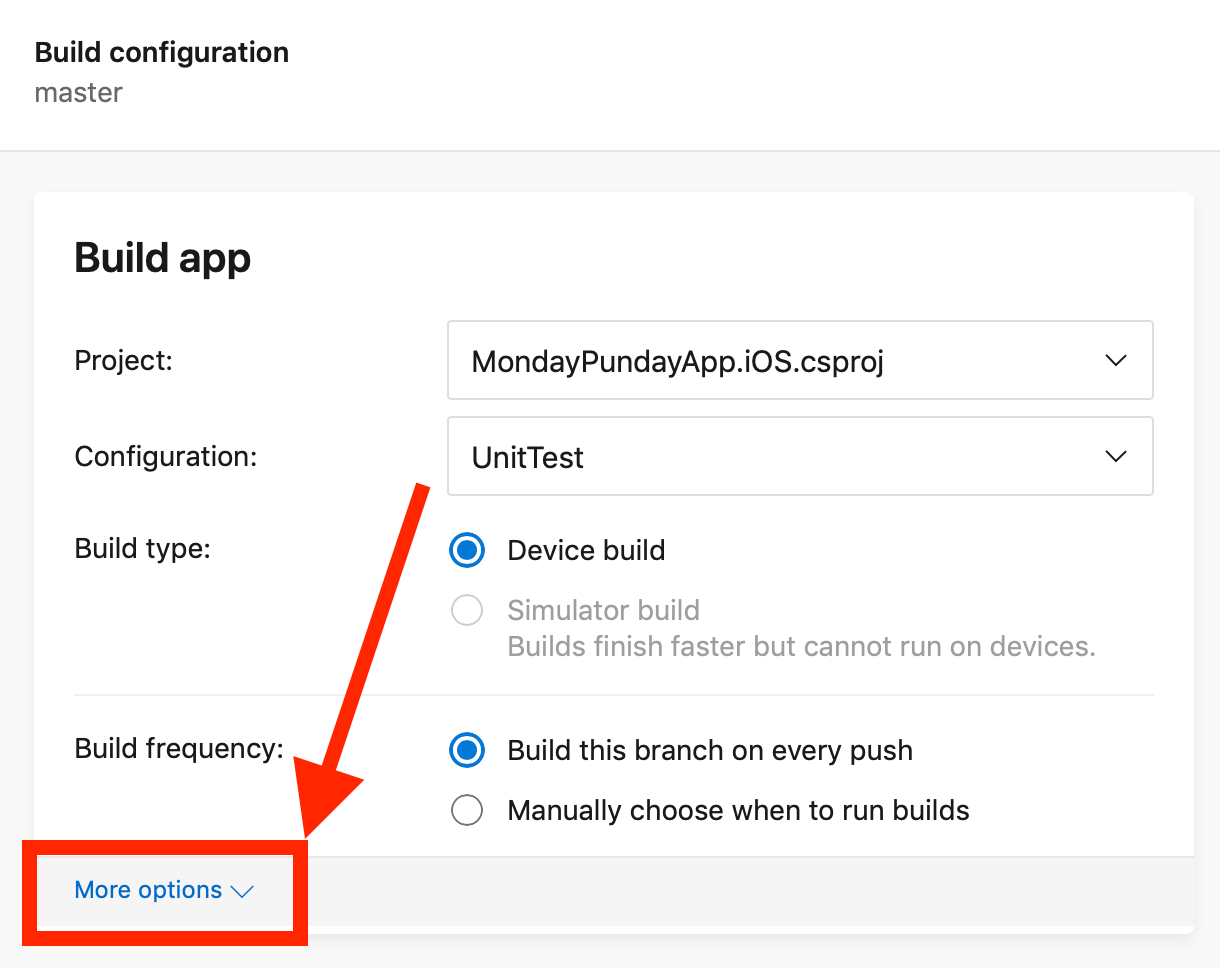1220x968 pixels.
Task: Click the Build this branch on every push label
Action: click(x=710, y=750)
